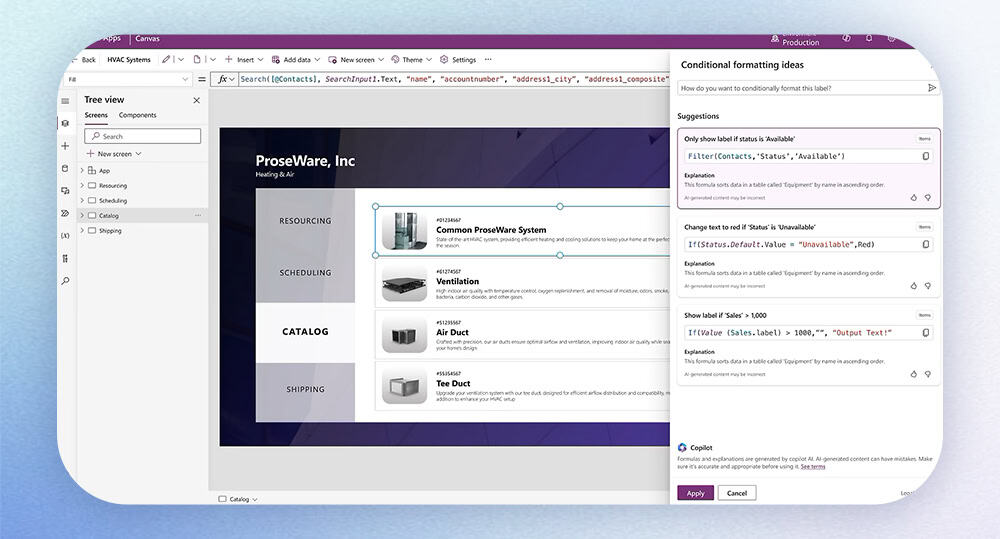Expand the Shipping screen in tree
Screen dimensions: 1000x539
82,231
